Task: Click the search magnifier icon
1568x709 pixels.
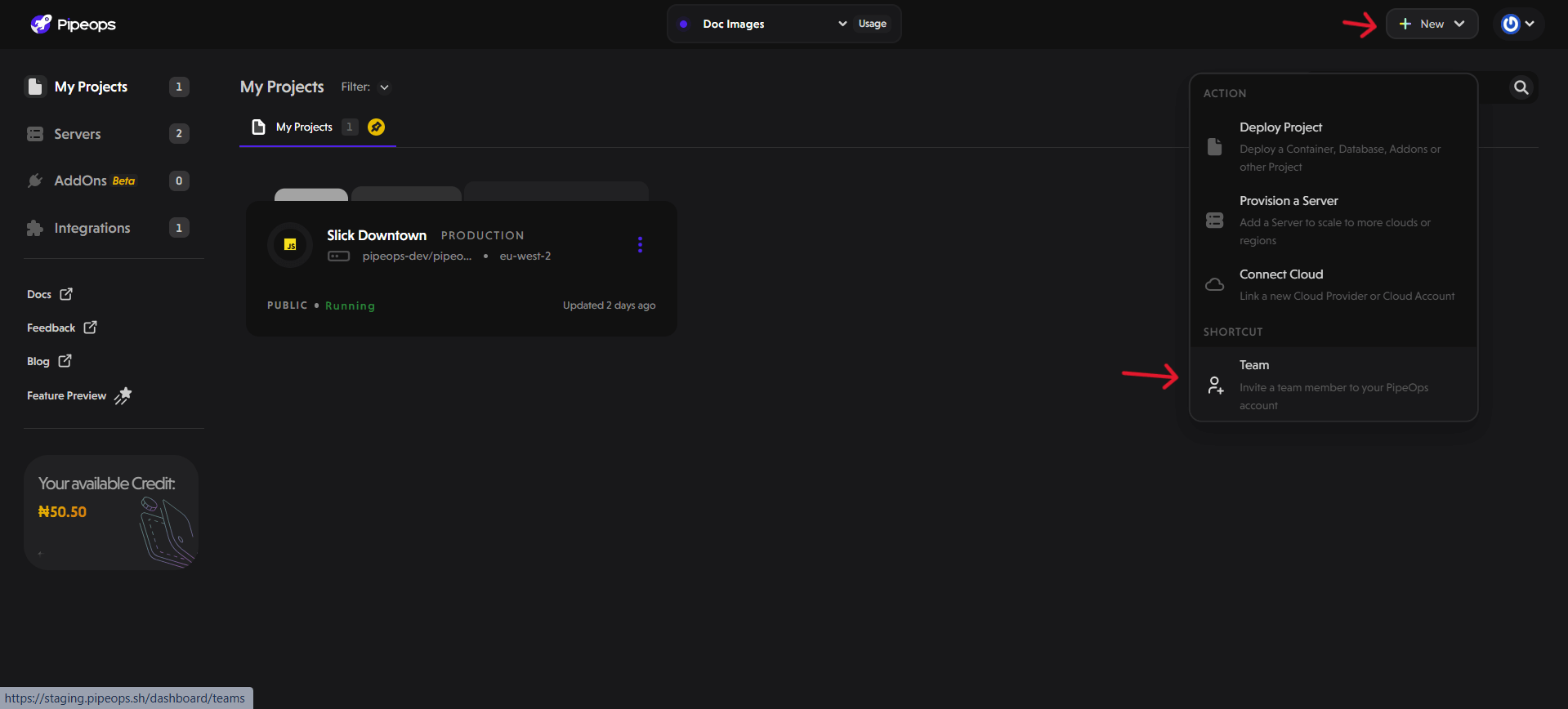Action: [x=1521, y=87]
